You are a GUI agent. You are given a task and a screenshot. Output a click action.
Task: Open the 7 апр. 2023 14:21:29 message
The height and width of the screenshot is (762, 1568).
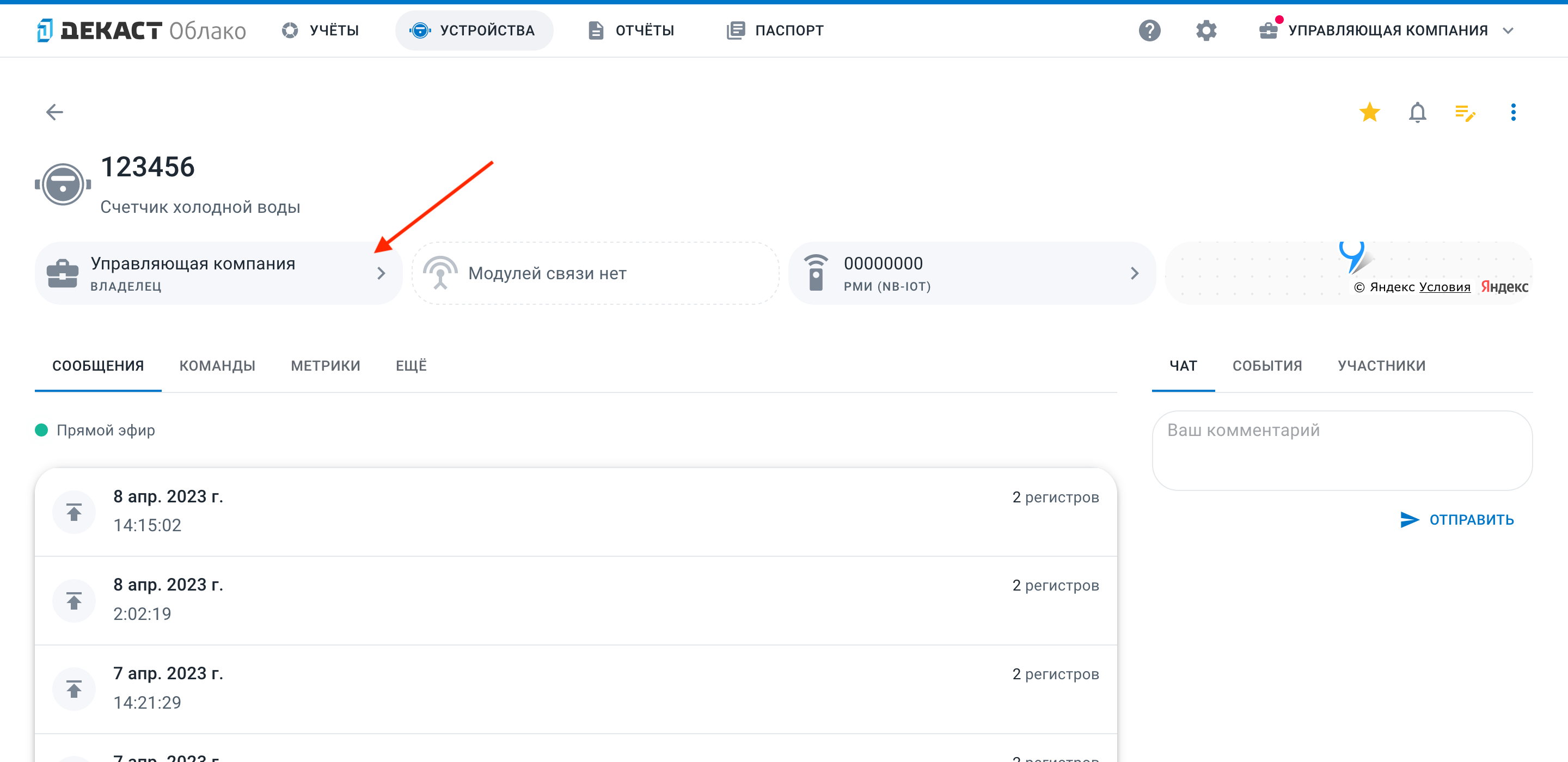pyautogui.click(x=576, y=690)
